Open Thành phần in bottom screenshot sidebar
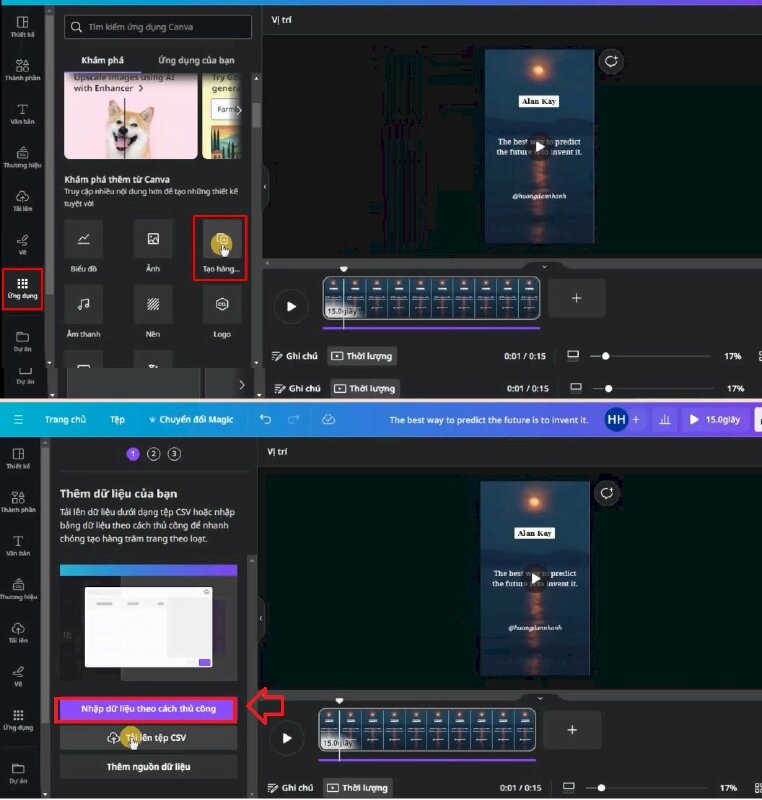This screenshot has width=762, height=800. point(18,502)
